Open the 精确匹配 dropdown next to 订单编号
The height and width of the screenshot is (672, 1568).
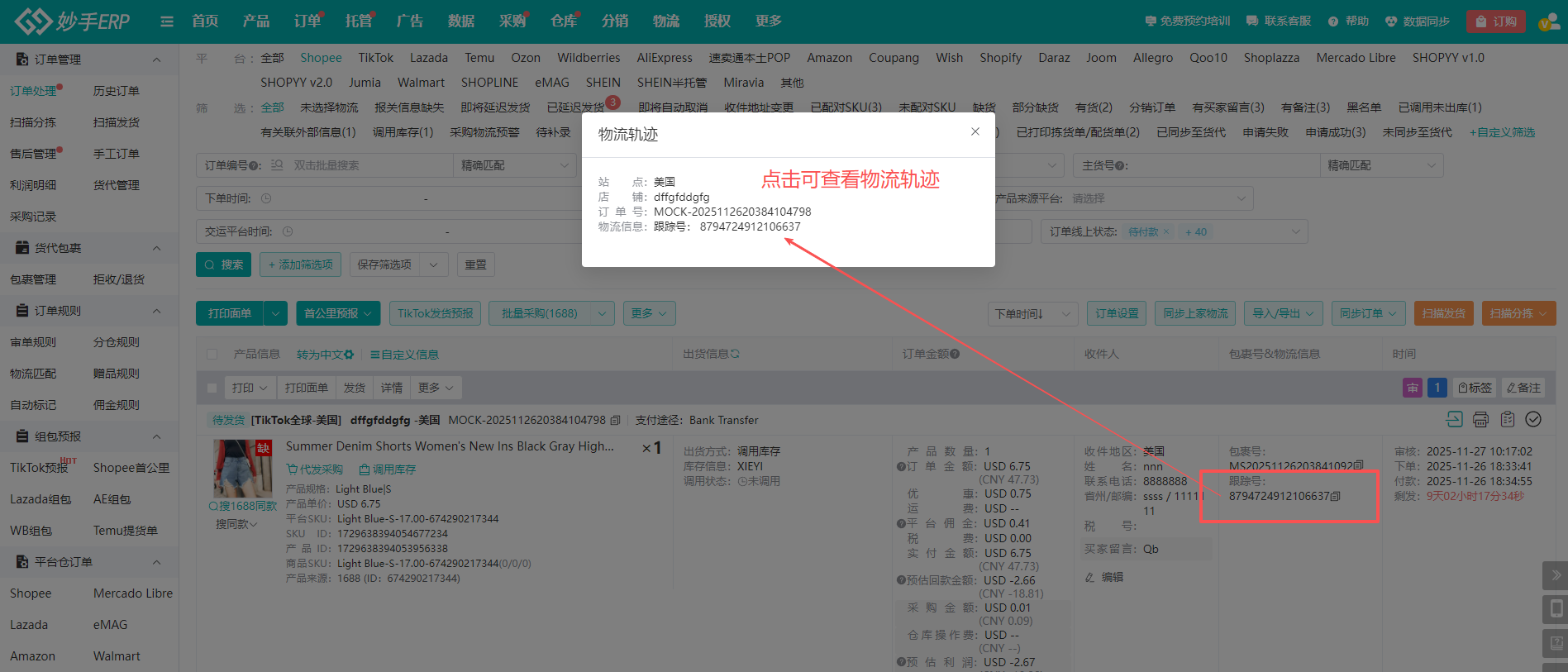click(515, 165)
